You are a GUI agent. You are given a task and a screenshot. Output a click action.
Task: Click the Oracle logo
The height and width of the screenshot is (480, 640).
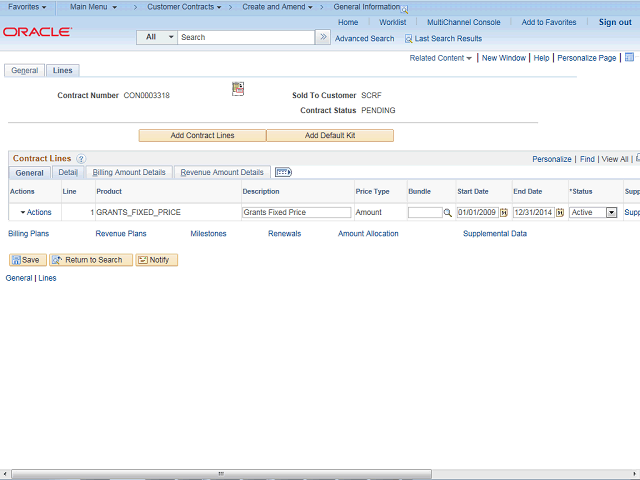coord(38,32)
